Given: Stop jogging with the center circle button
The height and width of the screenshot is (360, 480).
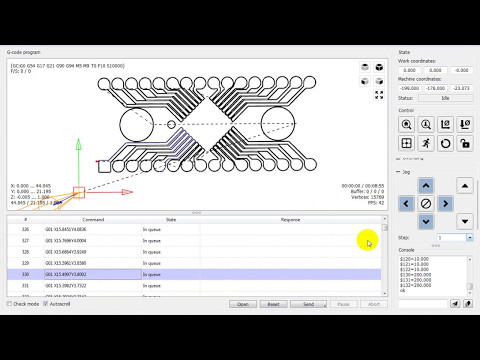Looking at the screenshot, I should 426,204.
